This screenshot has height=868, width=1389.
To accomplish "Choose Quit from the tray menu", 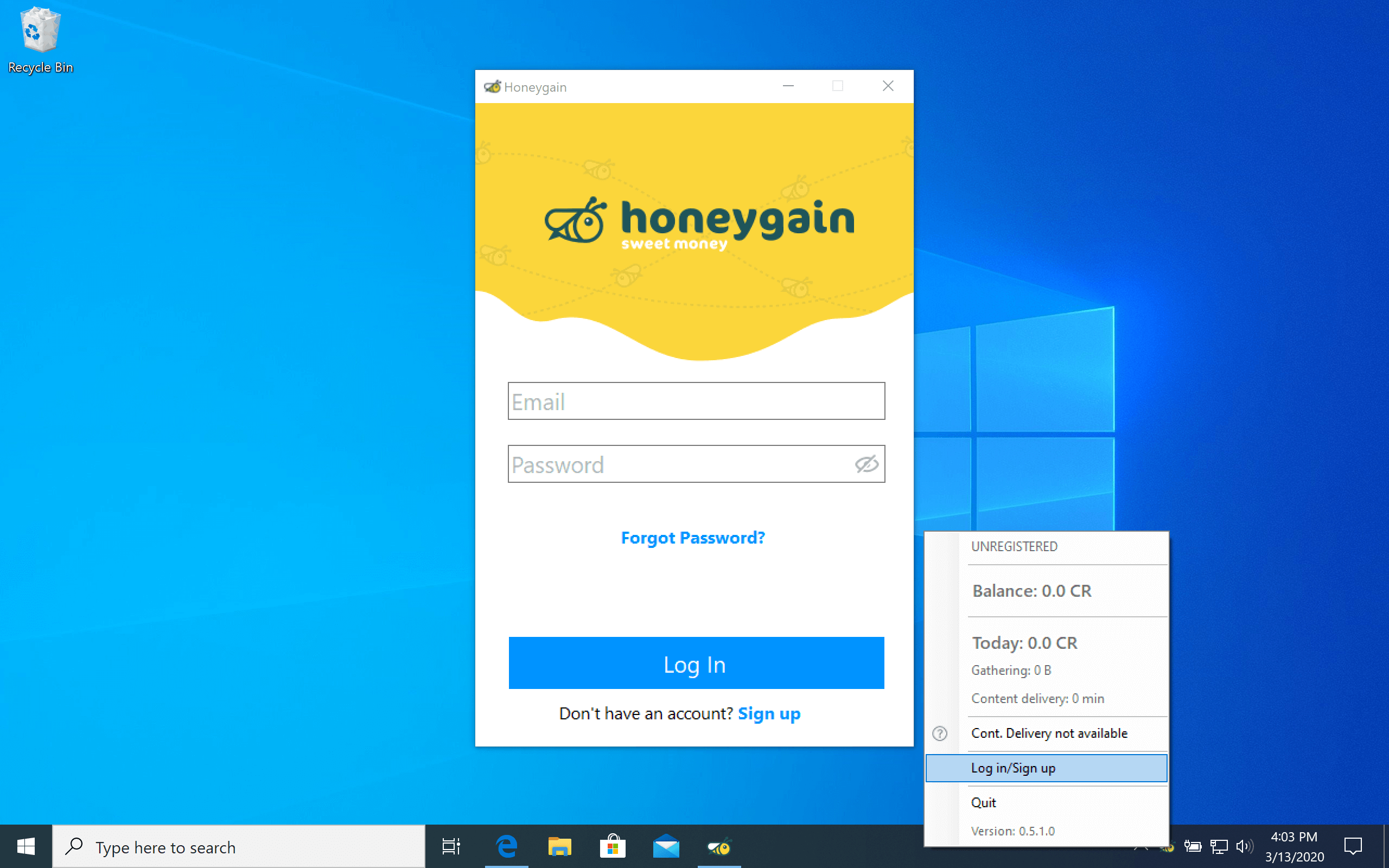I will click(983, 802).
